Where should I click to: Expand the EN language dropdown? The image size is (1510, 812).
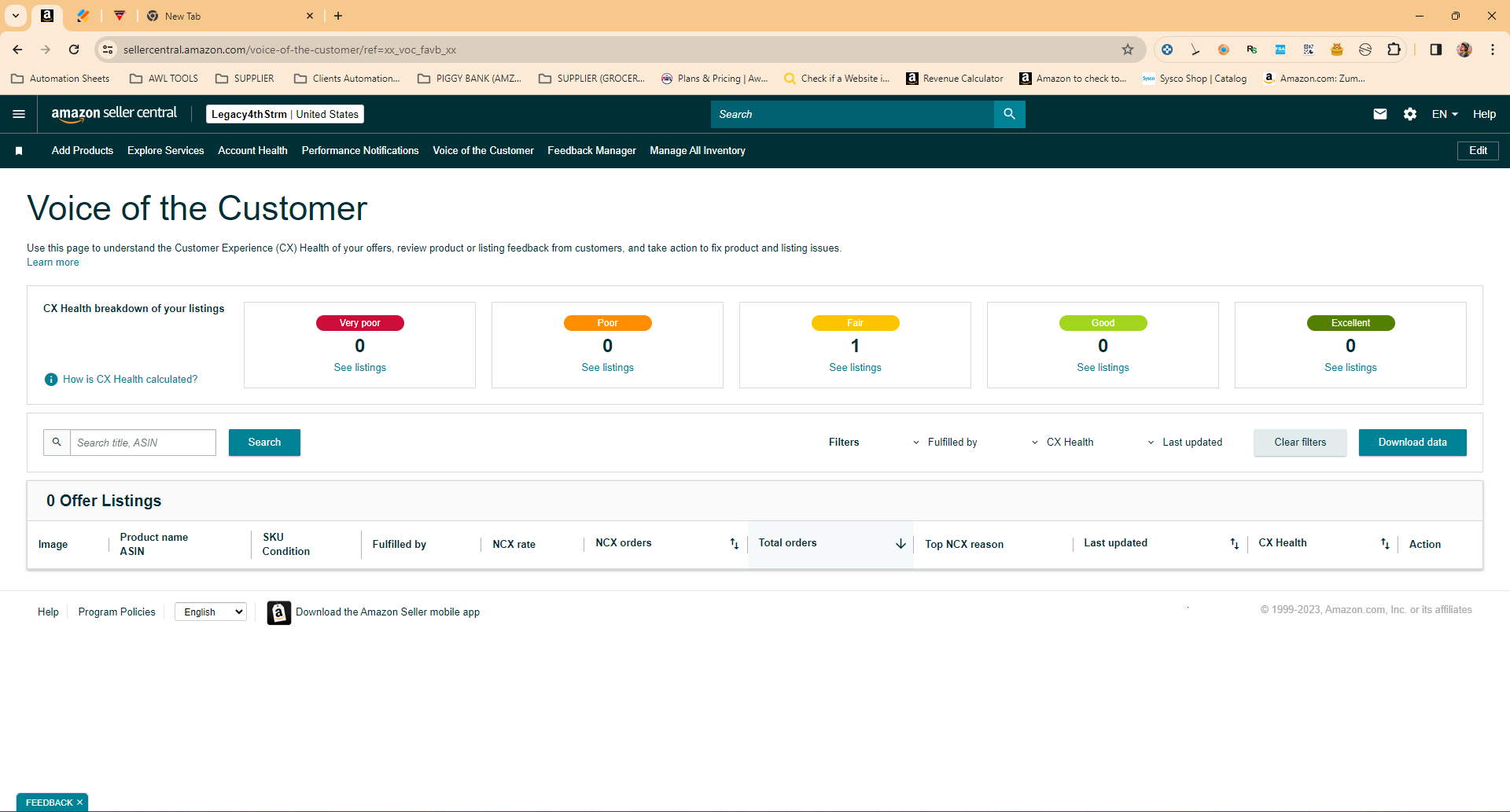[x=1445, y=114]
